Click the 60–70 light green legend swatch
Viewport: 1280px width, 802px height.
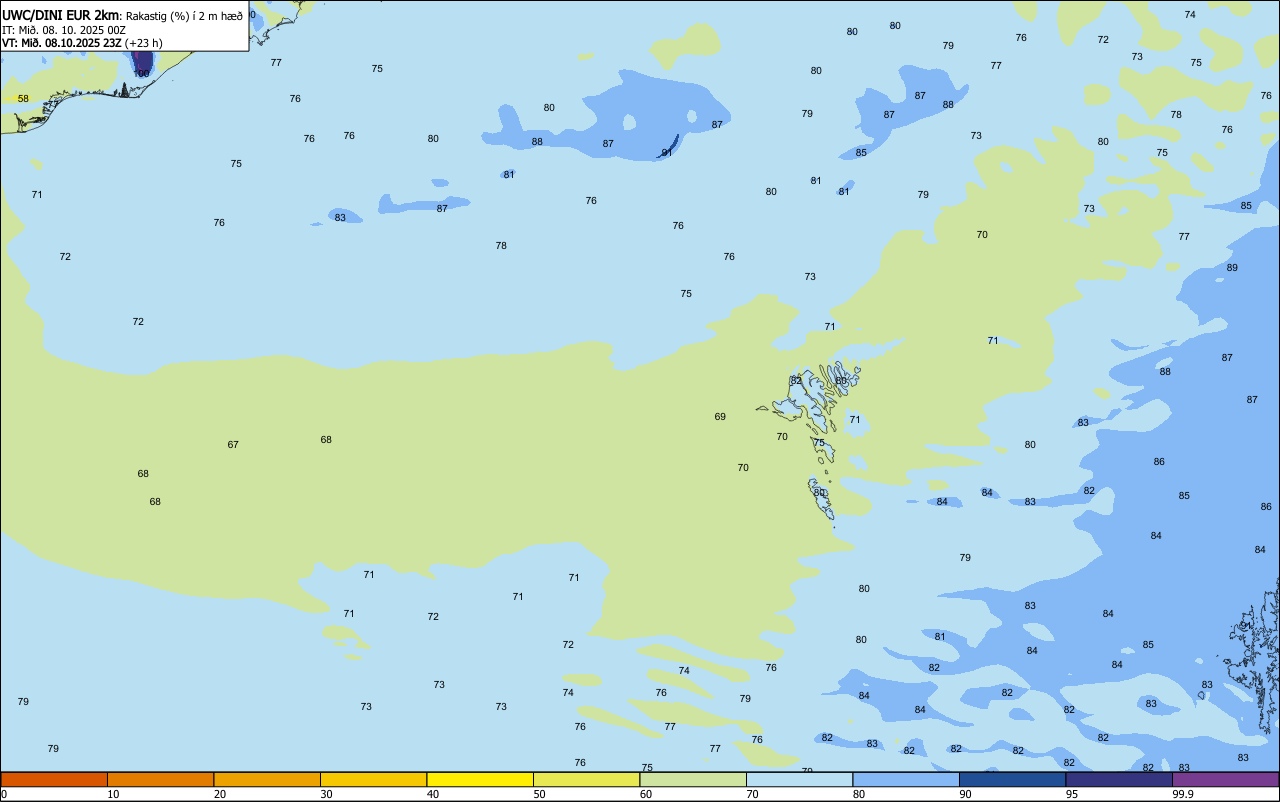[693, 779]
